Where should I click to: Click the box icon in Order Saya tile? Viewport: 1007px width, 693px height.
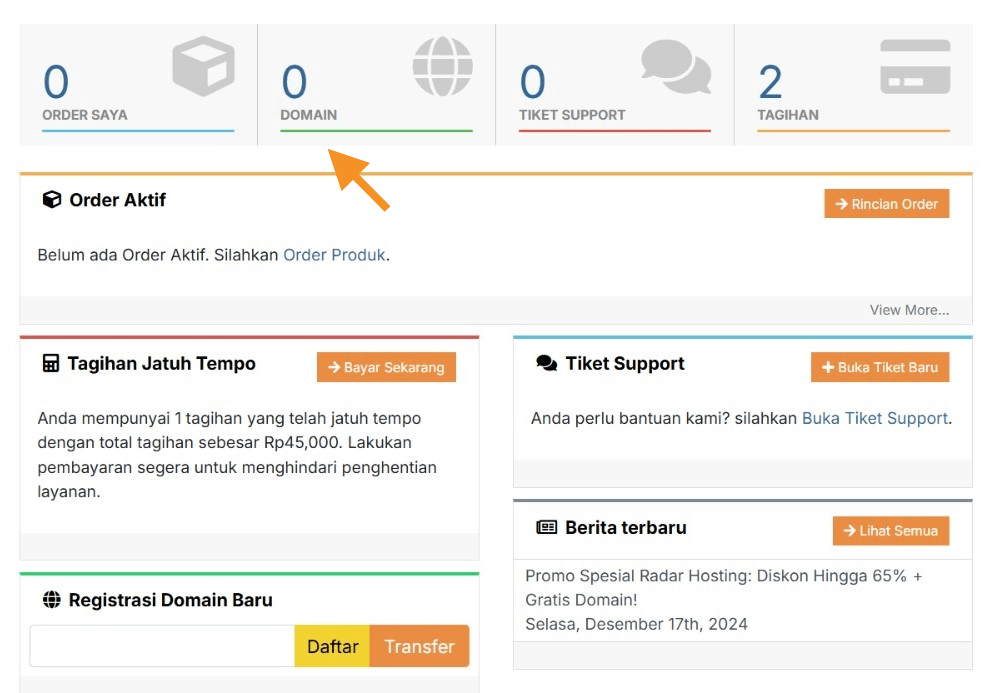click(x=203, y=67)
